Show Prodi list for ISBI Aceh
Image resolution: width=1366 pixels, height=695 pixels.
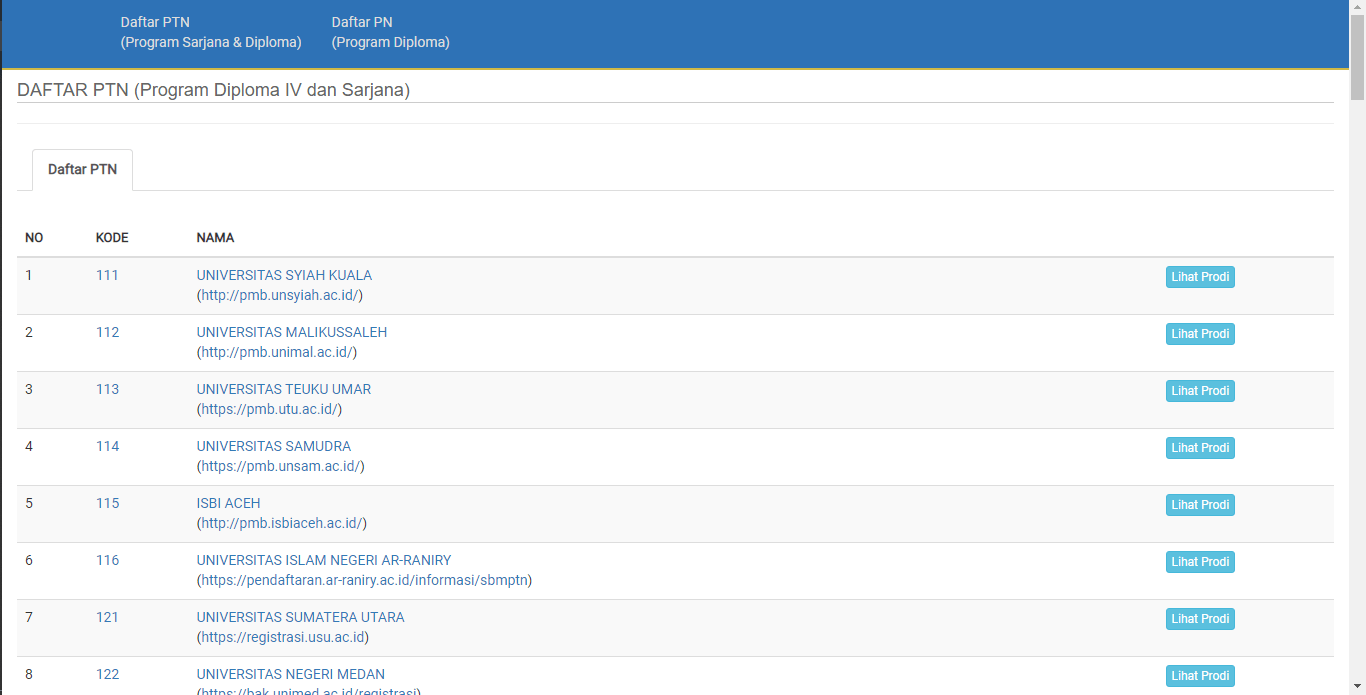(x=1200, y=505)
